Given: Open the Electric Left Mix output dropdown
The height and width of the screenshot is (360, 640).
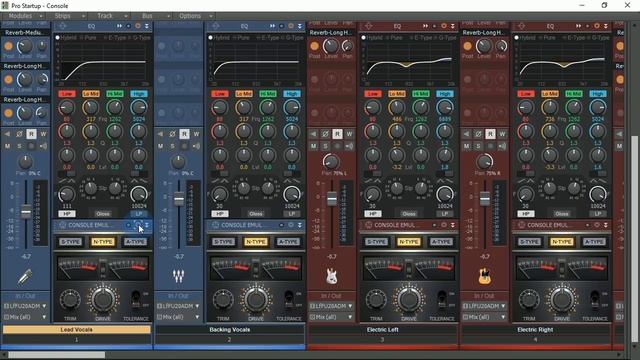Looking at the screenshot, I should [331, 317].
